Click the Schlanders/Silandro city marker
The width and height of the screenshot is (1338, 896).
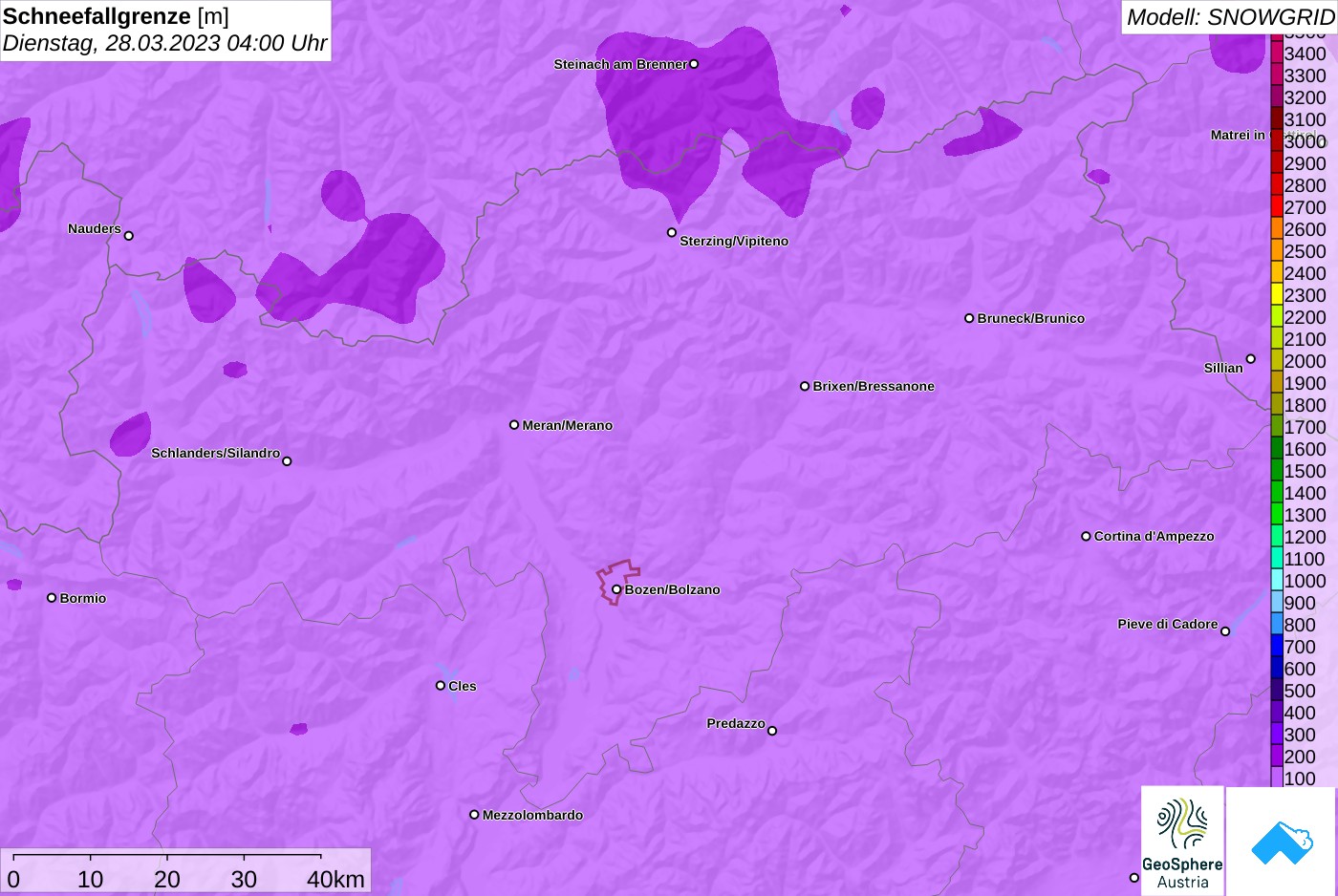tap(287, 461)
